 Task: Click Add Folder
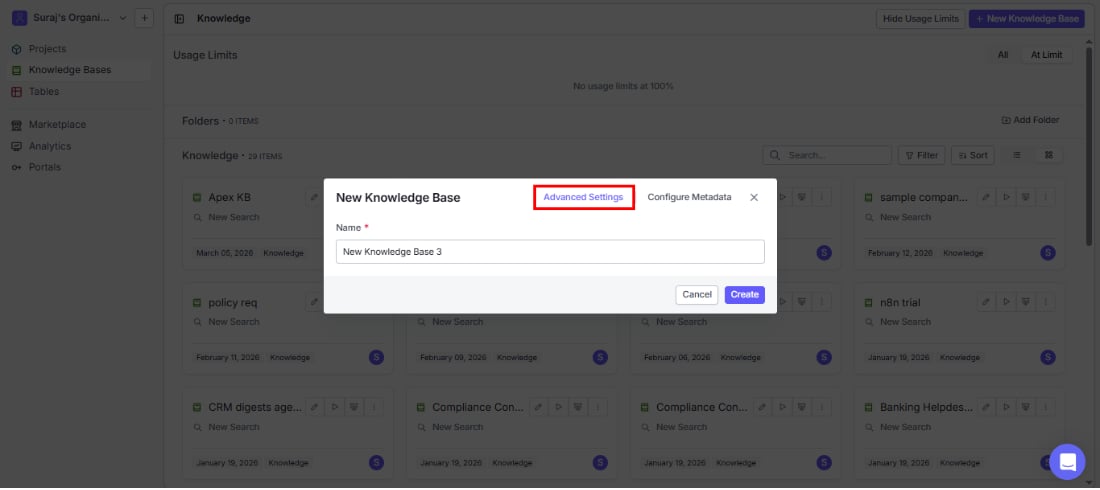[1030, 120]
